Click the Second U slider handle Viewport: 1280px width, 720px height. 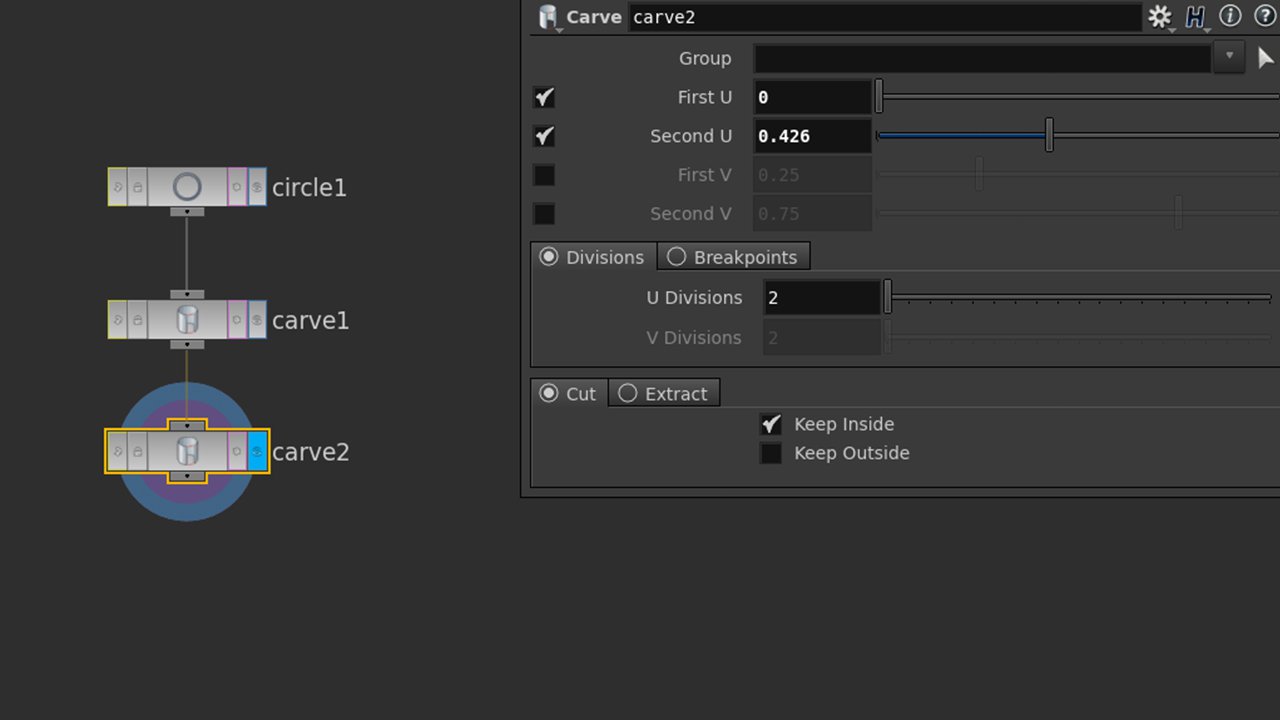[1049, 135]
